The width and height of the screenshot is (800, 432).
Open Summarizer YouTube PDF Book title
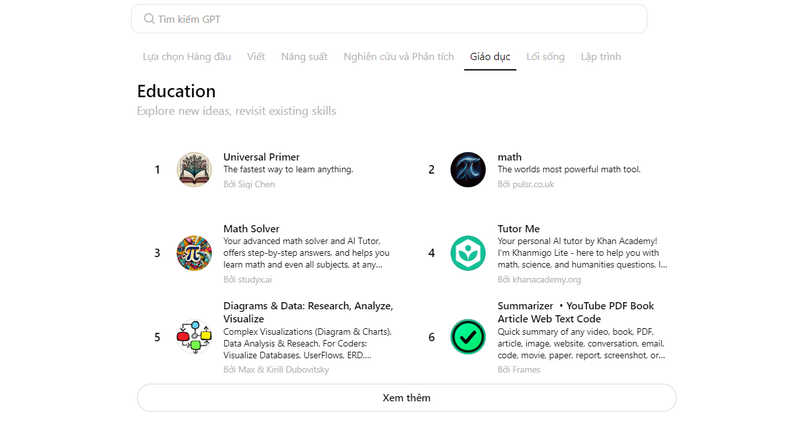coord(576,312)
